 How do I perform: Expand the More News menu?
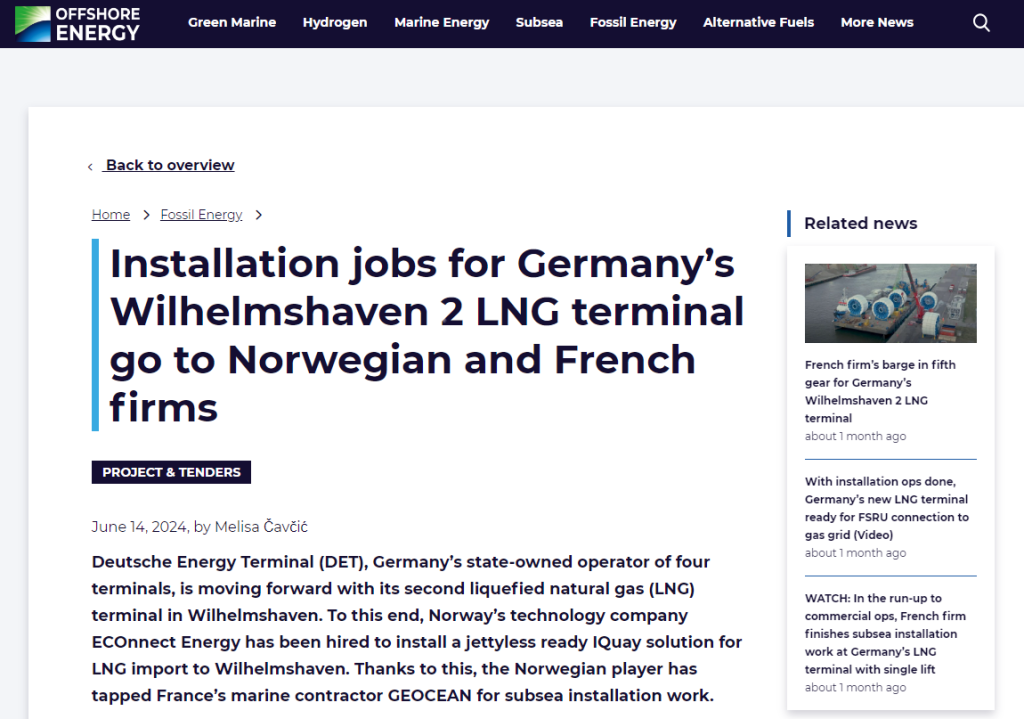[x=877, y=22]
